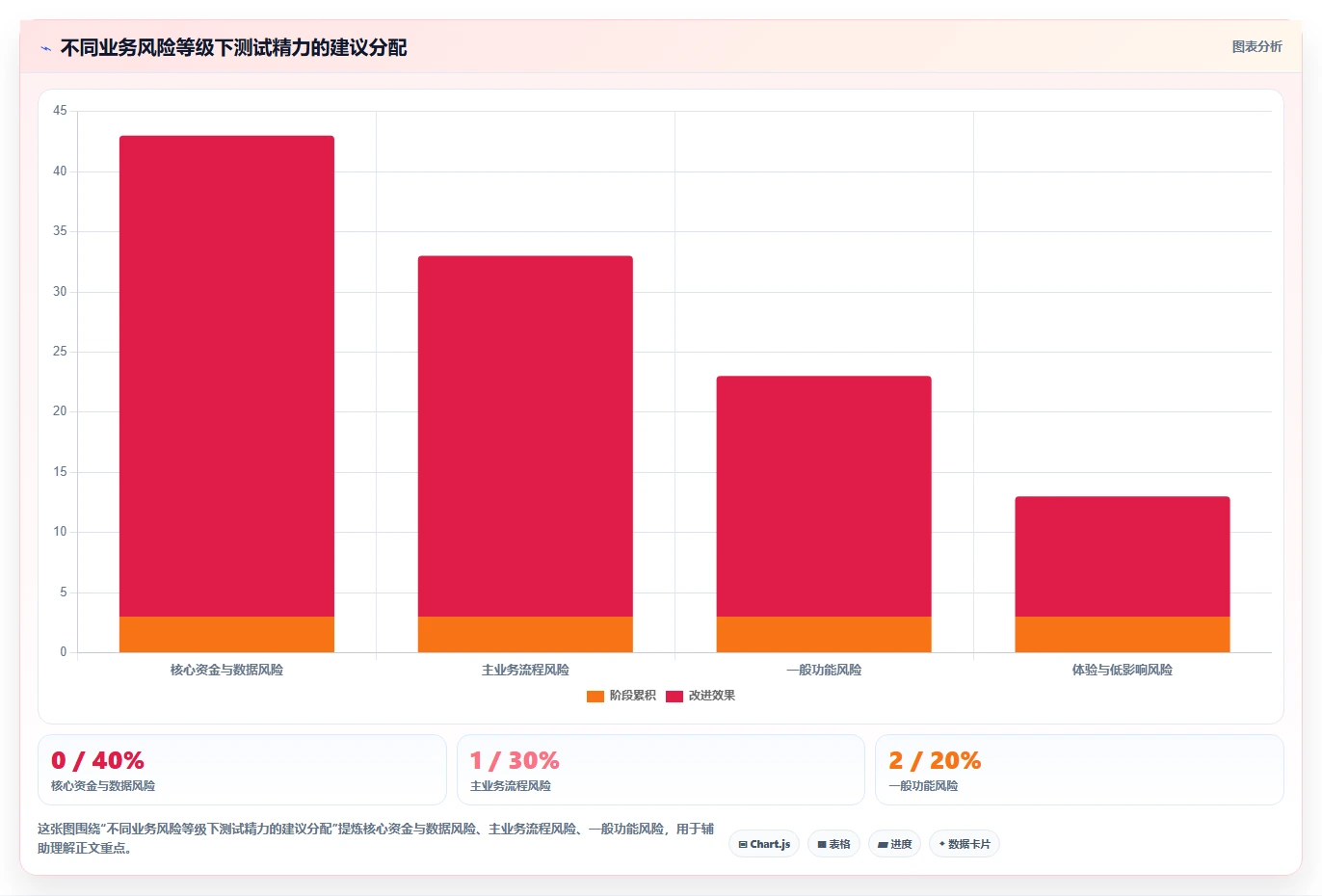This screenshot has height=896, width=1322.
Task: Toggle the 阶段累积 legend item
Action: pyautogui.click(x=621, y=696)
